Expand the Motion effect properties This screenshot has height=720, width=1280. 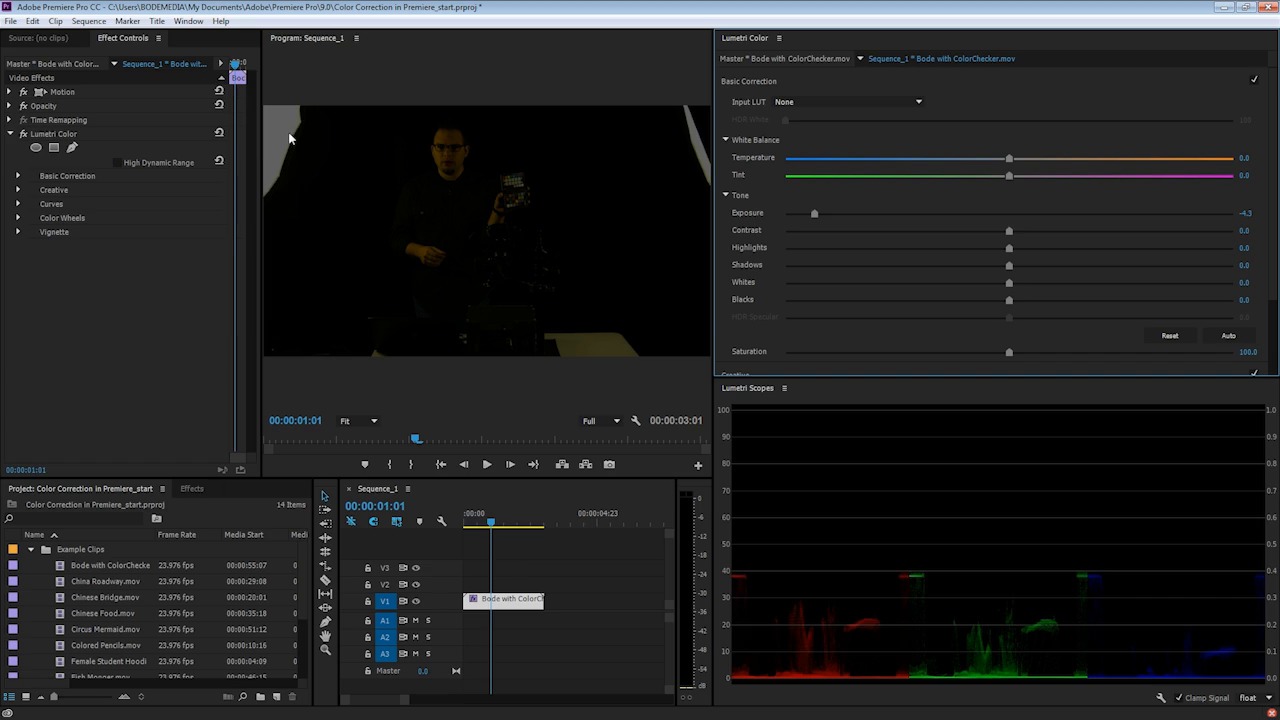click(9, 92)
